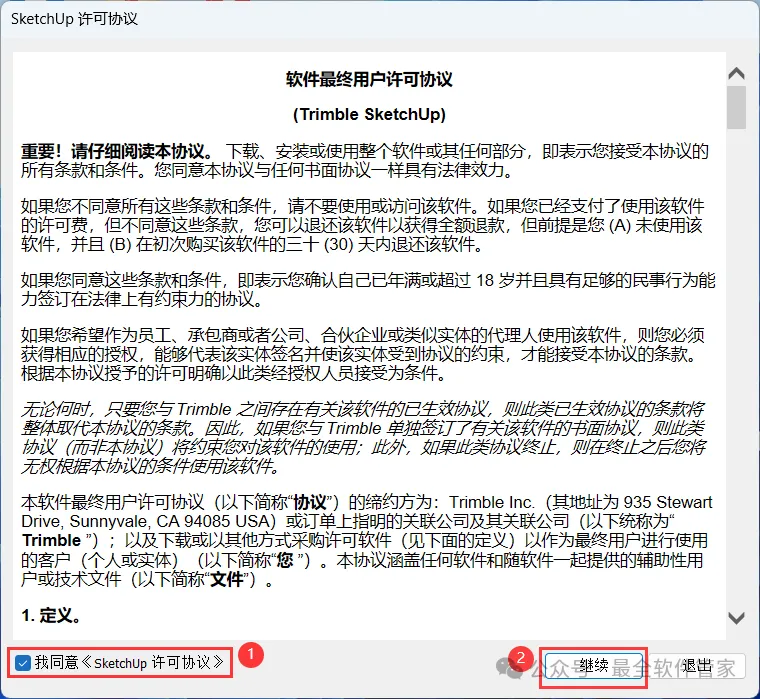The image size is (760, 699).
Task: Click the address text Drive, Sunnyvale, CA 94085 USA
Action: tap(148, 521)
